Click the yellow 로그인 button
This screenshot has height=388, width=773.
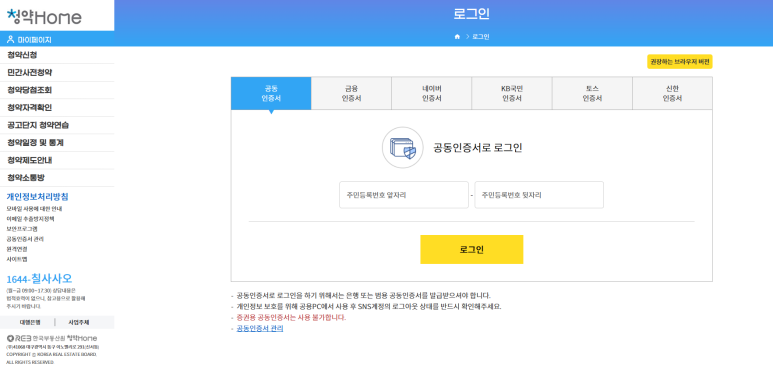tap(471, 249)
